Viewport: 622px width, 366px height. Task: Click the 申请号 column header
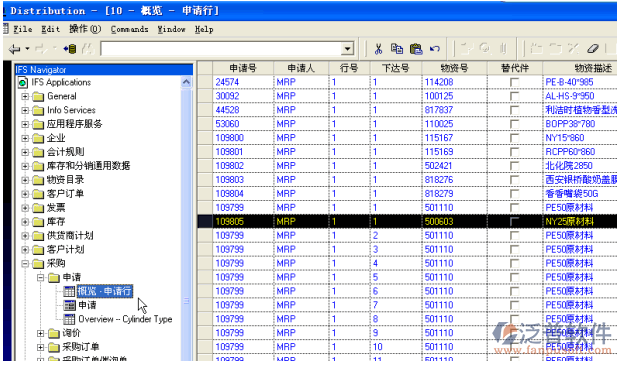point(243,68)
